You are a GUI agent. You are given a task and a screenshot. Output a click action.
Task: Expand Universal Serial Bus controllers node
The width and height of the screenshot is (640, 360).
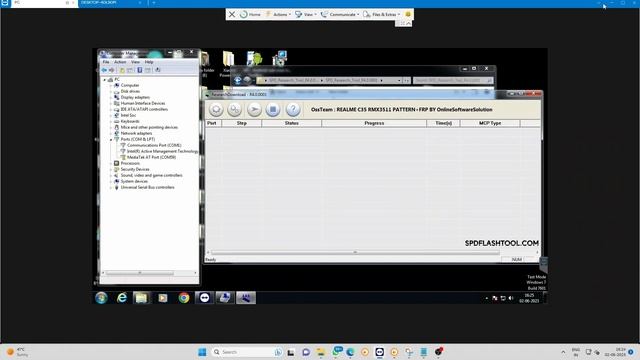(111, 187)
